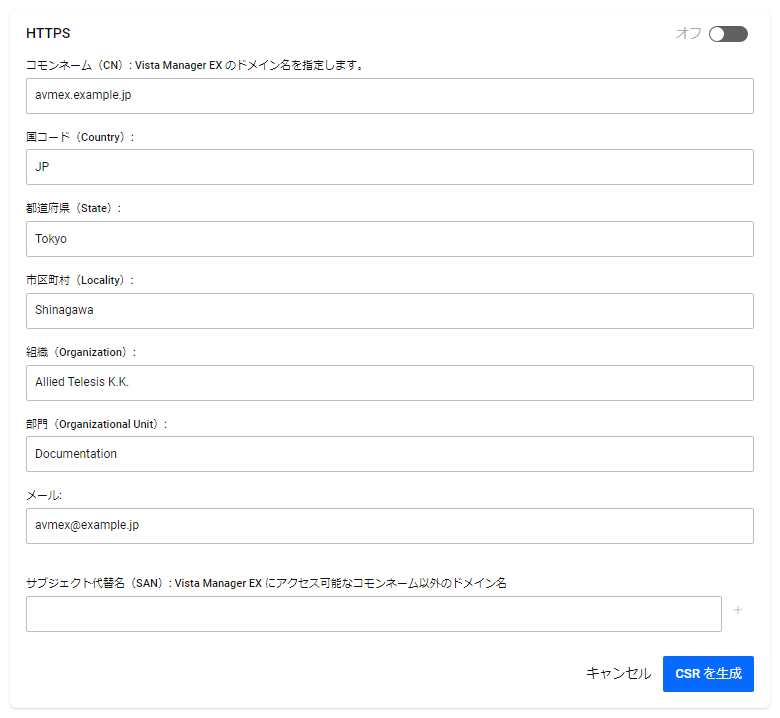The height and width of the screenshot is (718, 780).
Task: Focus the Common Name field with avmex.example.jp
Action: click(389, 96)
